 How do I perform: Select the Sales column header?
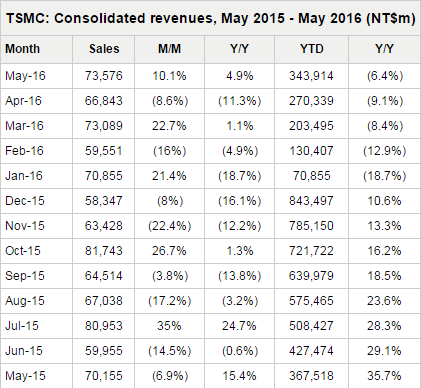[x=104, y=49]
